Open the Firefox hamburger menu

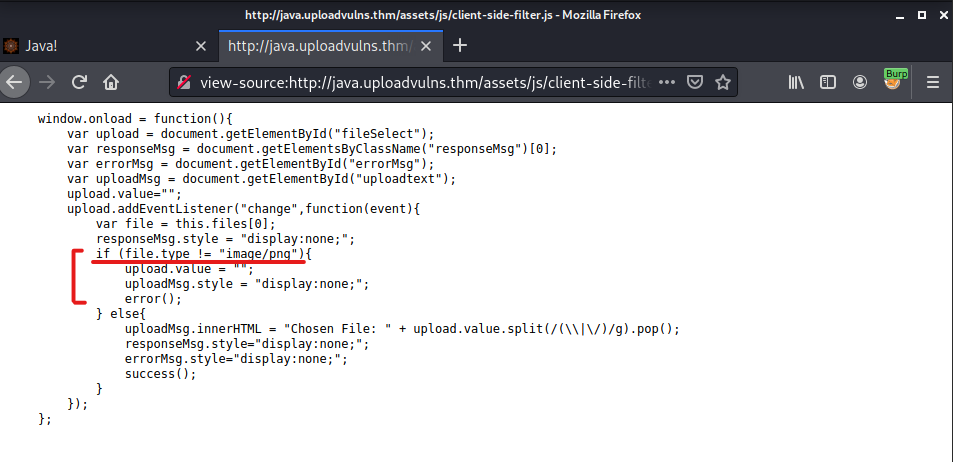click(x=933, y=82)
